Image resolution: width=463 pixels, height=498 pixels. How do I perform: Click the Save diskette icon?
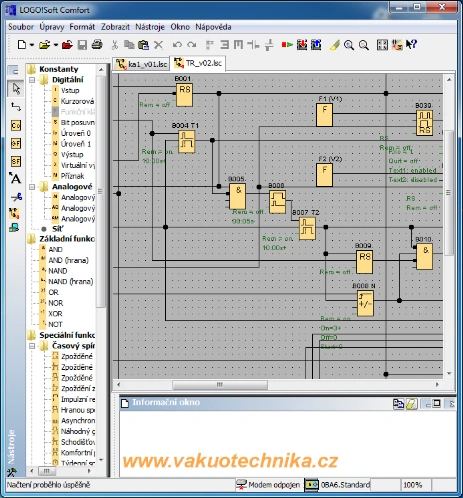(82, 45)
